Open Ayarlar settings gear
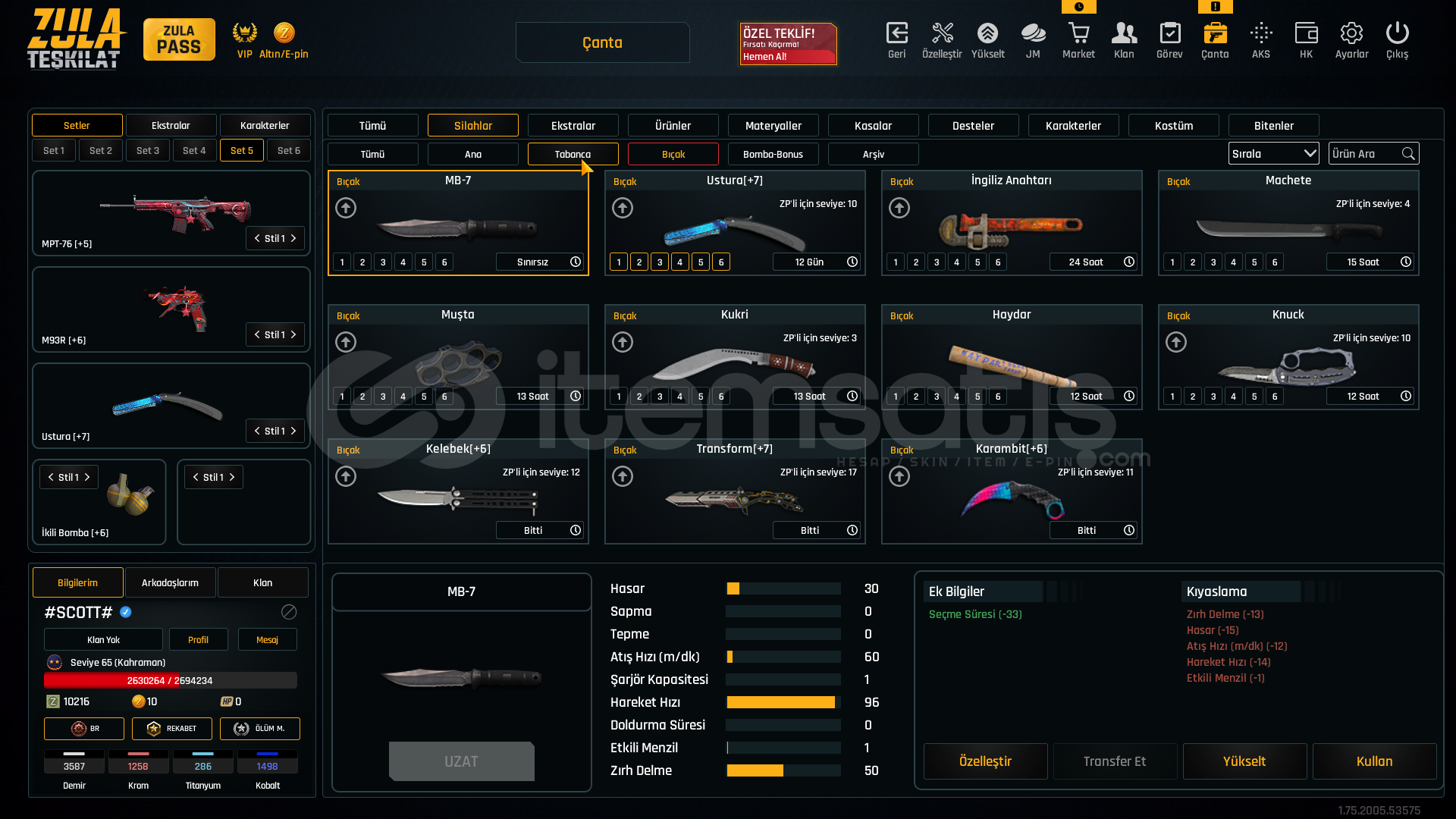The height and width of the screenshot is (819, 1456). coord(1351,33)
